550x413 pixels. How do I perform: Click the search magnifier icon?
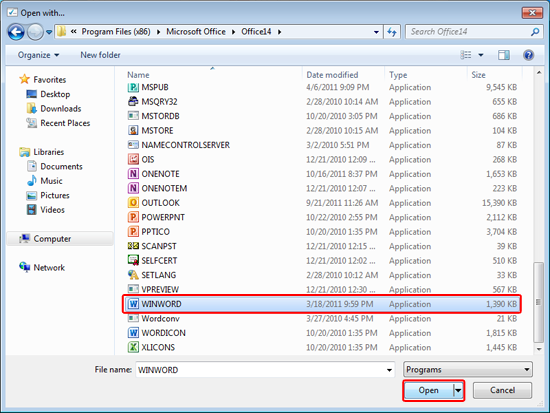pyautogui.click(x=535, y=32)
